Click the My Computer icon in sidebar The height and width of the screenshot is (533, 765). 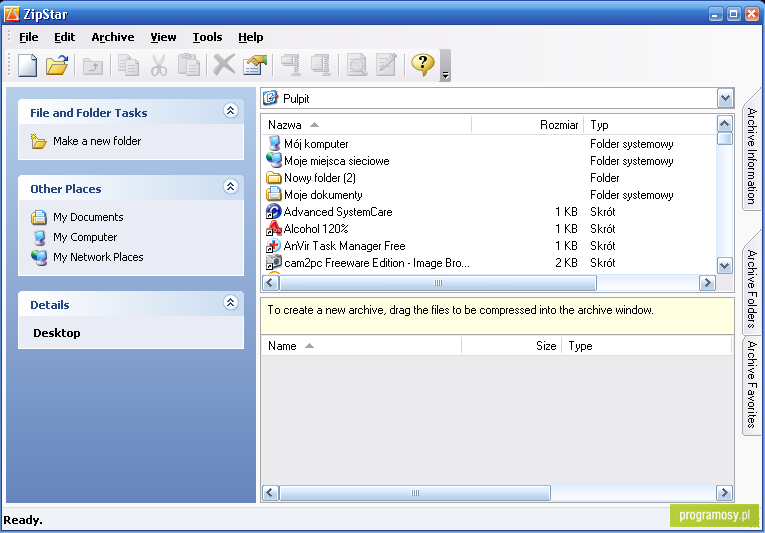tap(39, 238)
